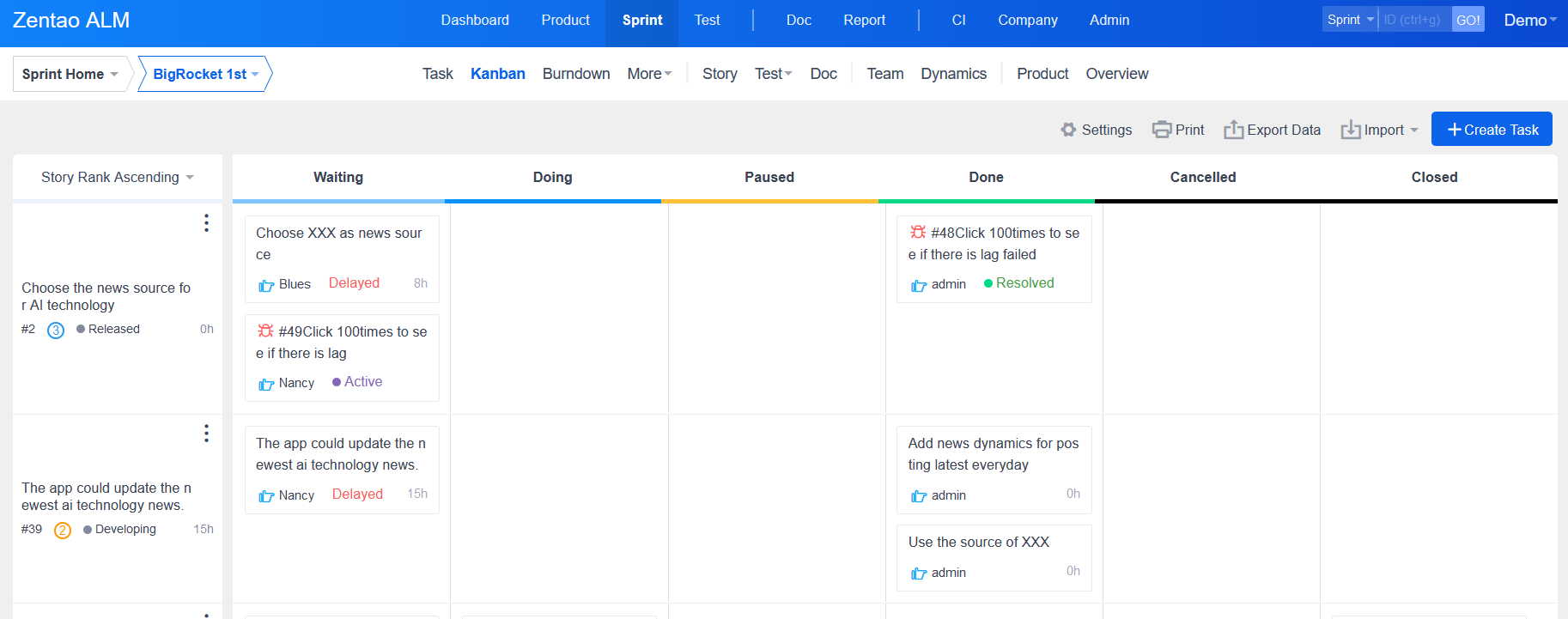Expand Story Rank Ascending sort dropdown

coord(118,178)
